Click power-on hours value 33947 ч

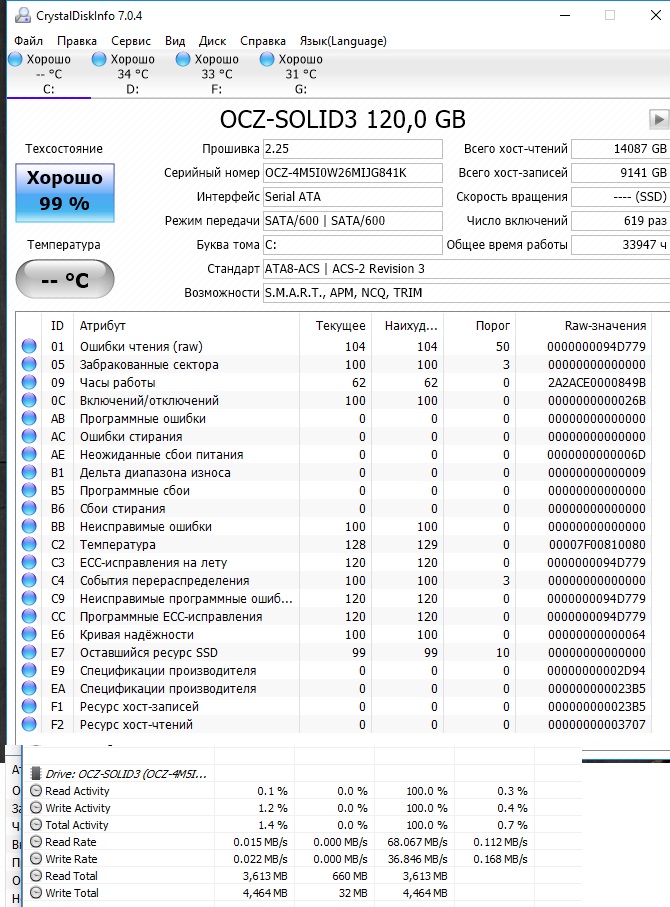(620, 245)
